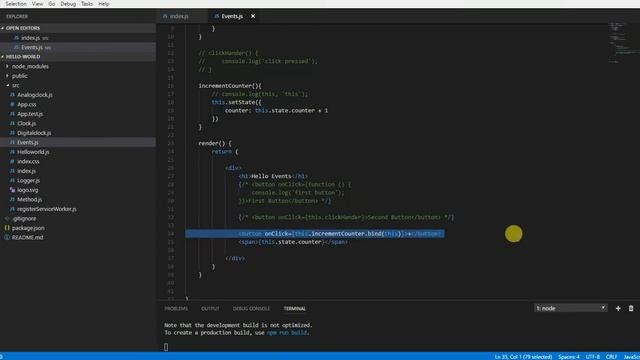Screen dimensions: 640x360
Task: Change file encoding UTF-8 in status bar
Action: [593, 357]
